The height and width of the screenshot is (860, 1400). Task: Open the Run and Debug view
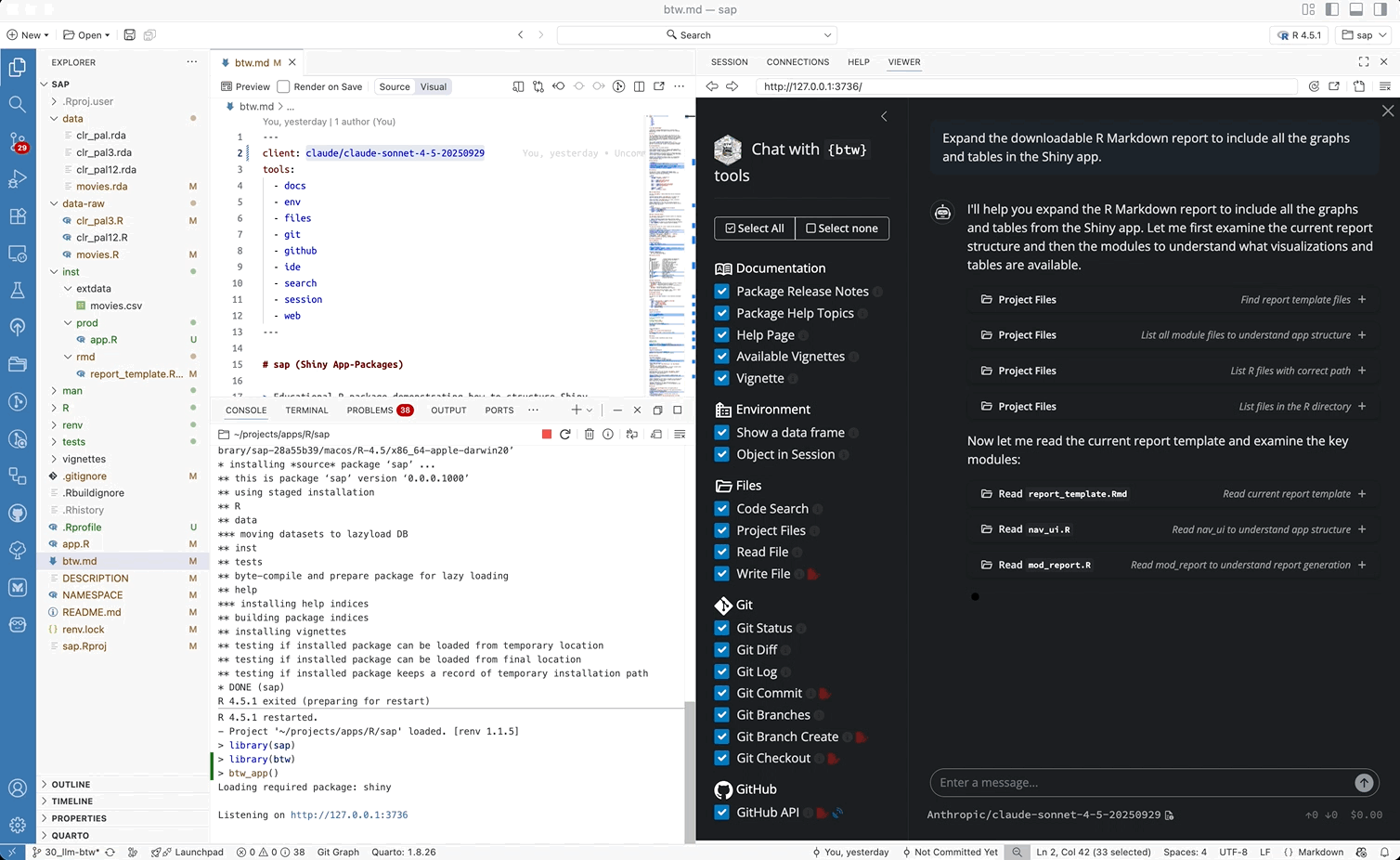[17, 179]
